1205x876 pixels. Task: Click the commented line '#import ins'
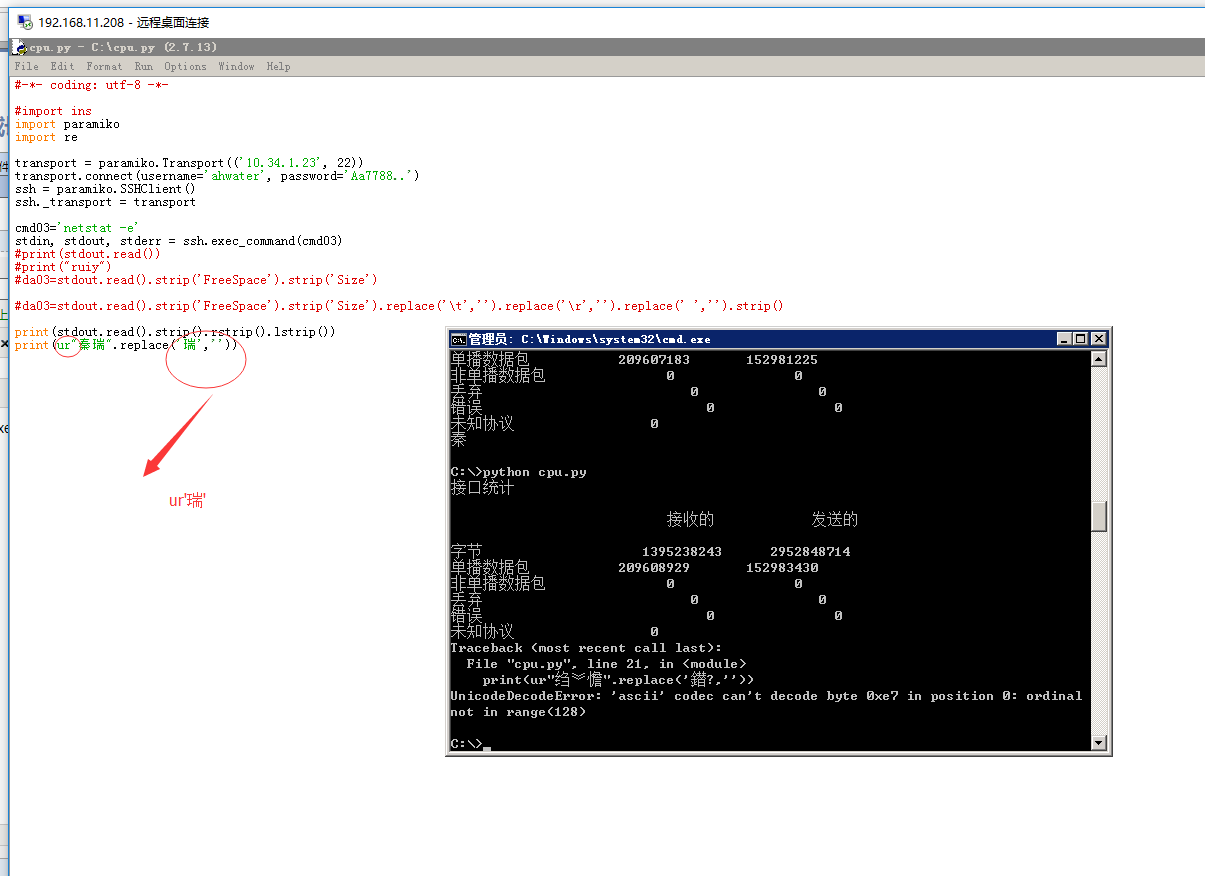point(53,111)
